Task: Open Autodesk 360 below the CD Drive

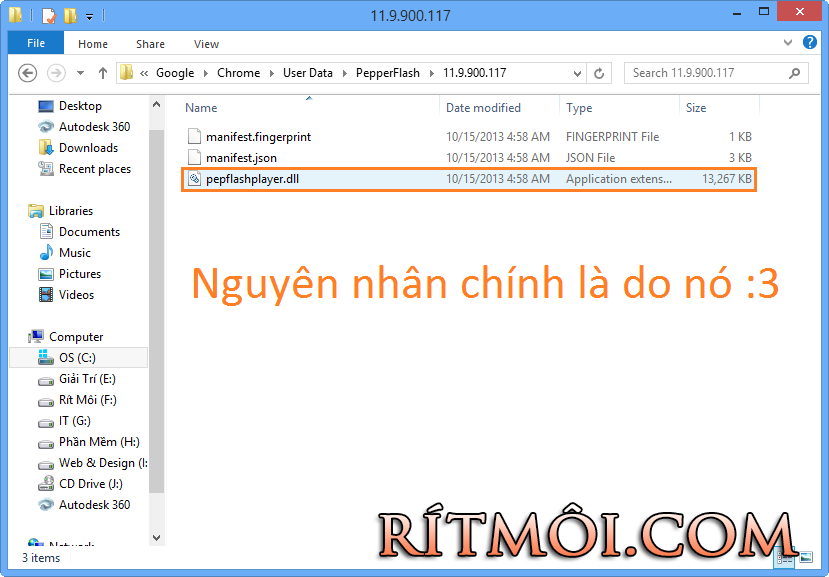Action: pos(94,505)
